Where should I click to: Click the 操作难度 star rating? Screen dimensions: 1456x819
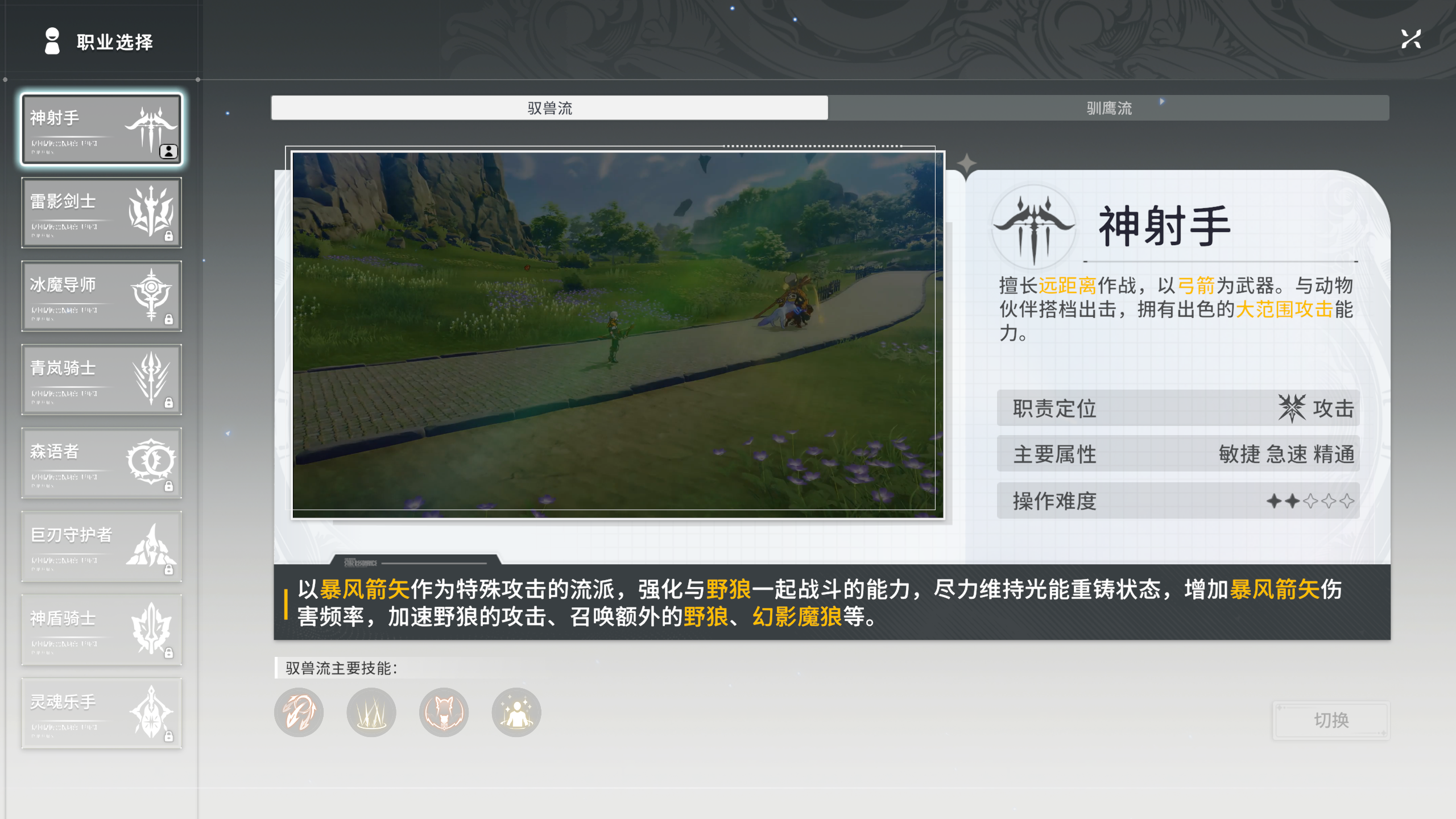(1310, 501)
